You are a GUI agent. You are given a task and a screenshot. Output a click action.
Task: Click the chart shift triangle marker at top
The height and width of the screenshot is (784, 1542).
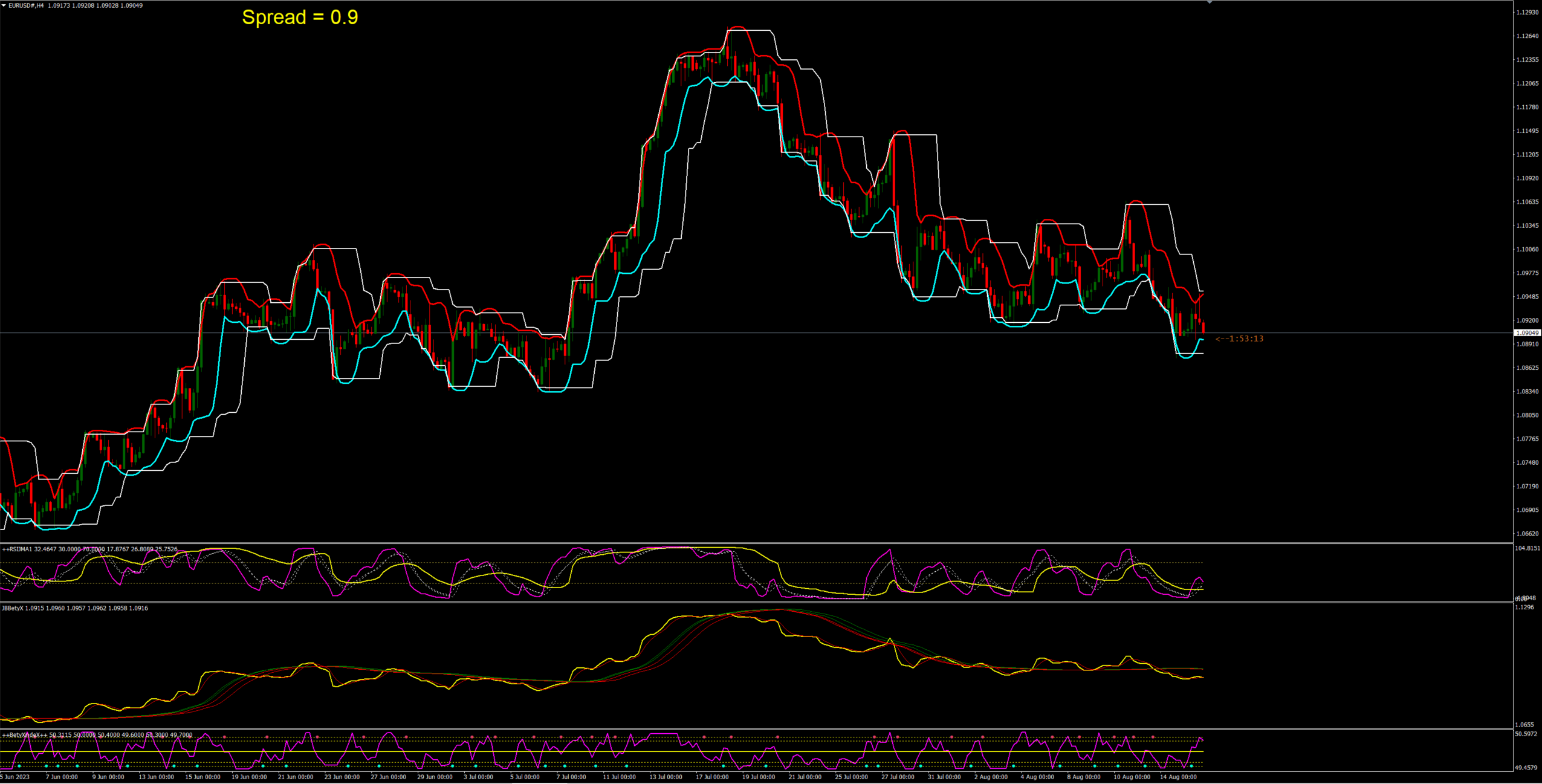point(1210,2)
